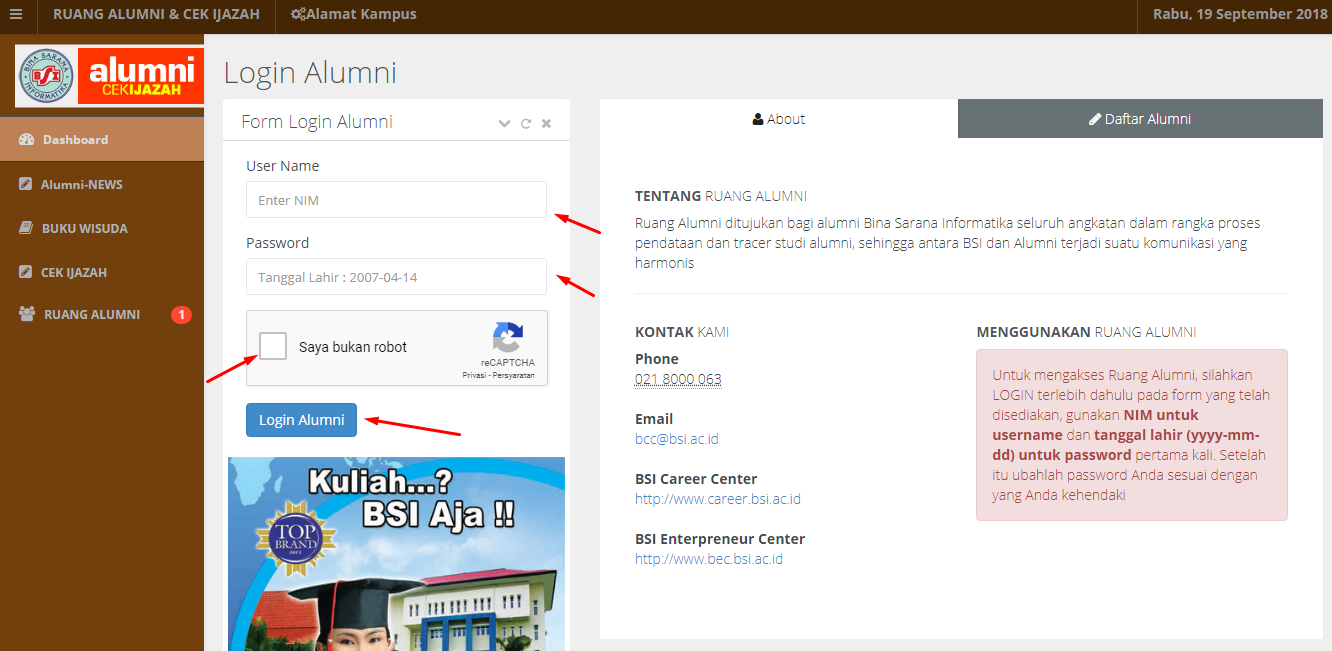The width and height of the screenshot is (1332, 651).
Task: Refresh the Form Login Alumni panel
Action: coord(526,124)
